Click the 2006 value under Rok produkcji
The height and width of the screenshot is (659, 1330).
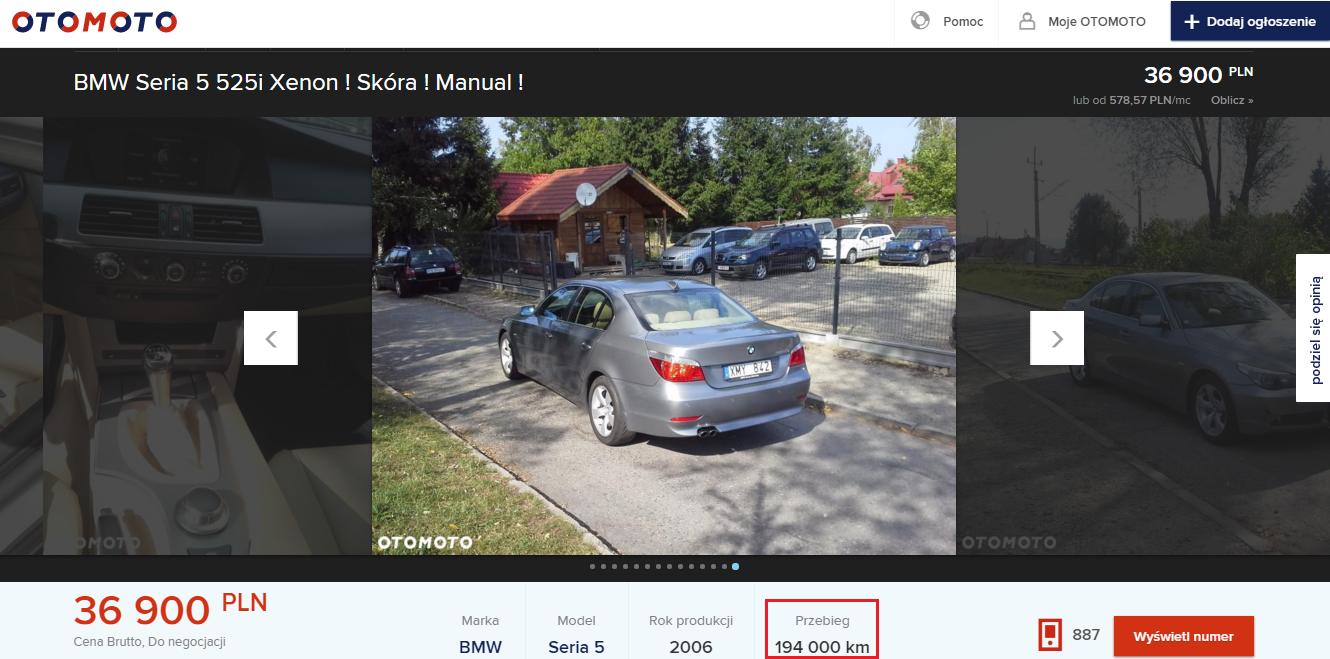pyautogui.click(x=691, y=647)
